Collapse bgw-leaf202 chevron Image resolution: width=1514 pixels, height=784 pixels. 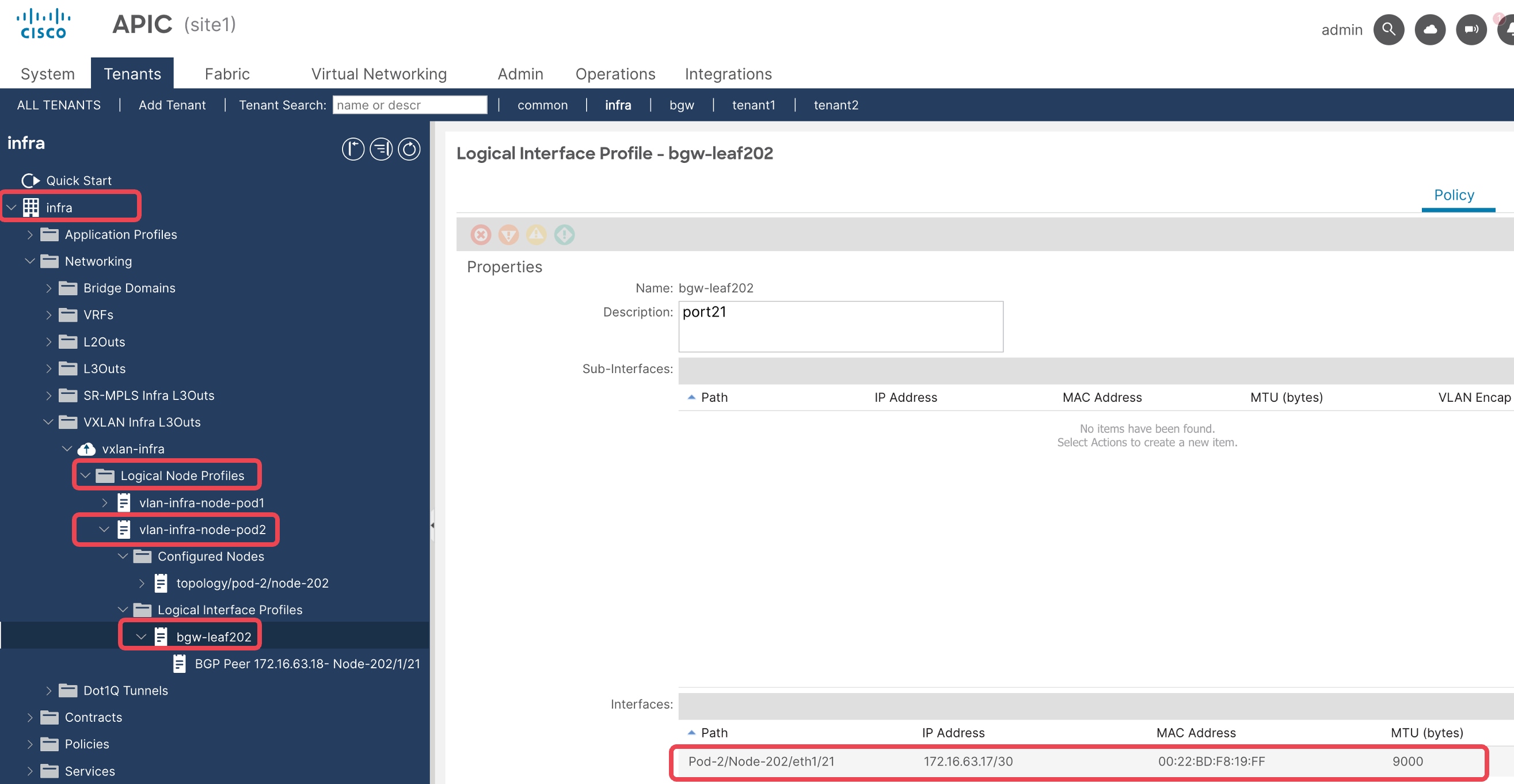pyautogui.click(x=141, y=637)
